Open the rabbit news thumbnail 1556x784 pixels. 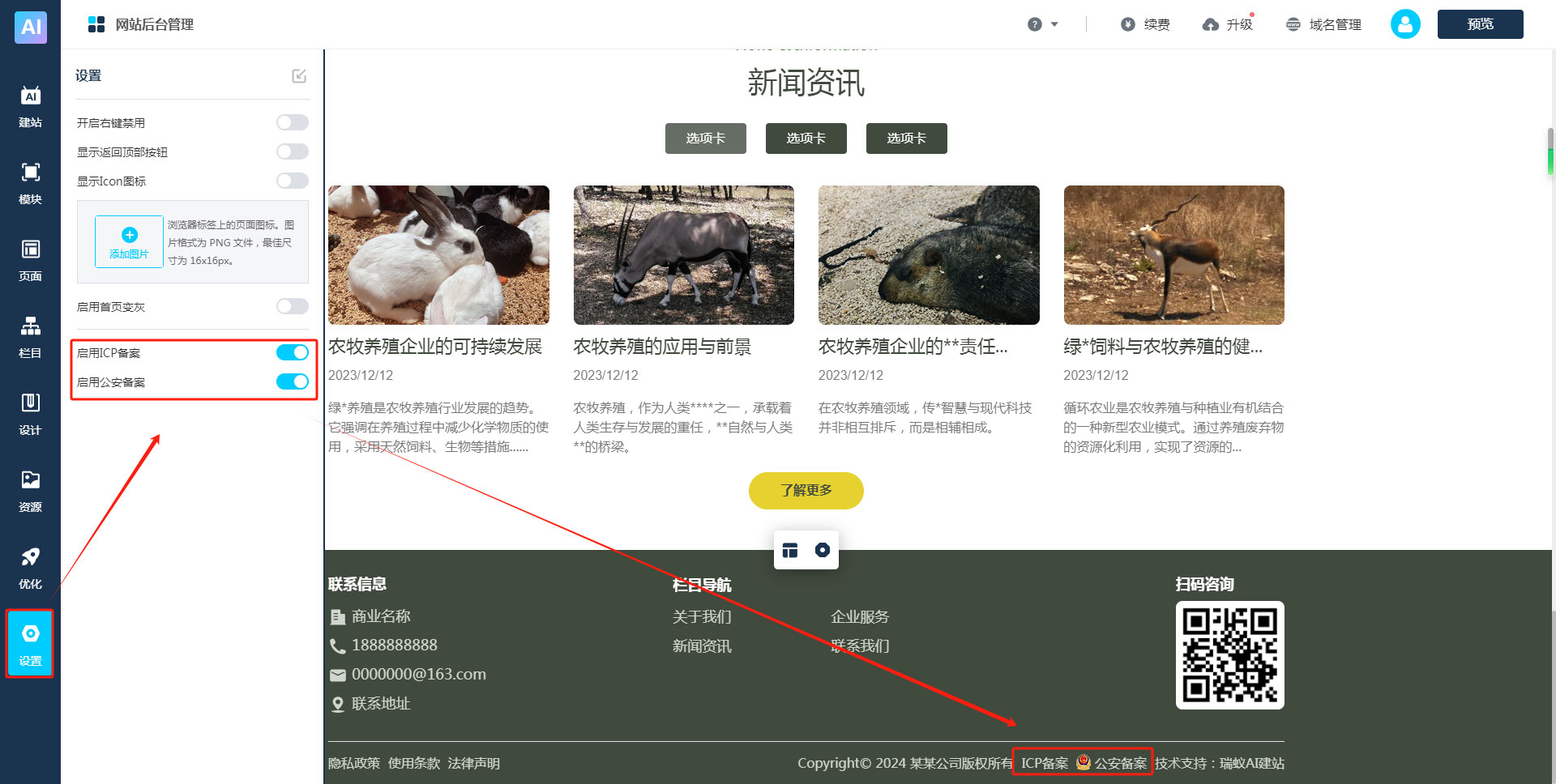tap(438, 255)
